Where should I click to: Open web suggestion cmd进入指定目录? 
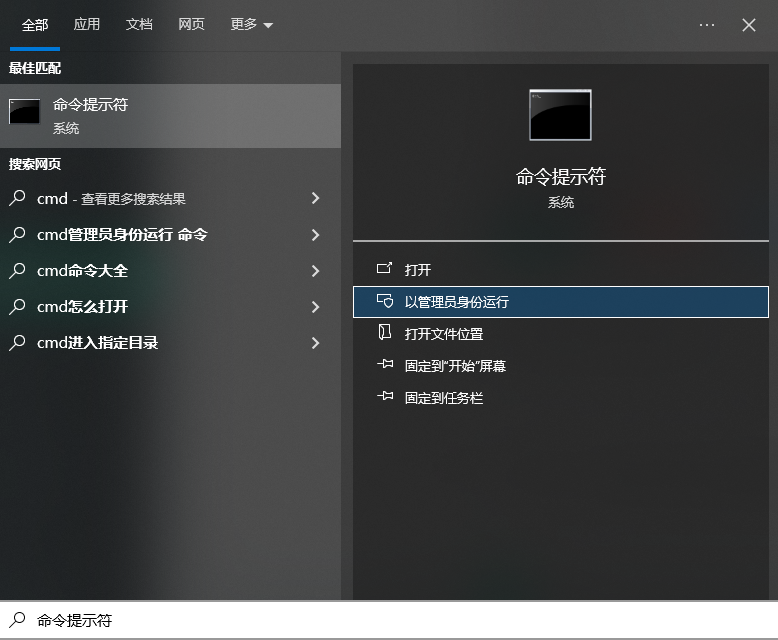pos(170,343)
